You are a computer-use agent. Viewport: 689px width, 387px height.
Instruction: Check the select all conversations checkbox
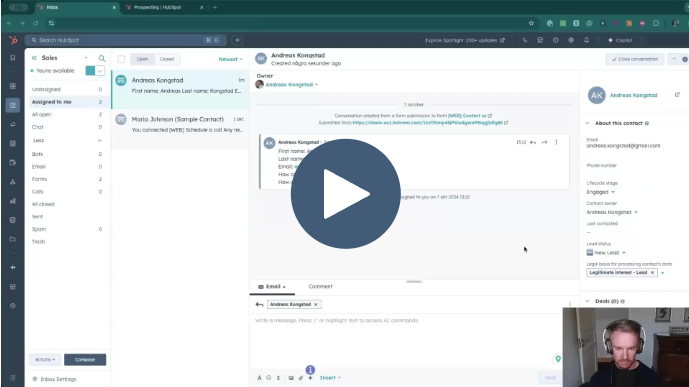[121, 59]
